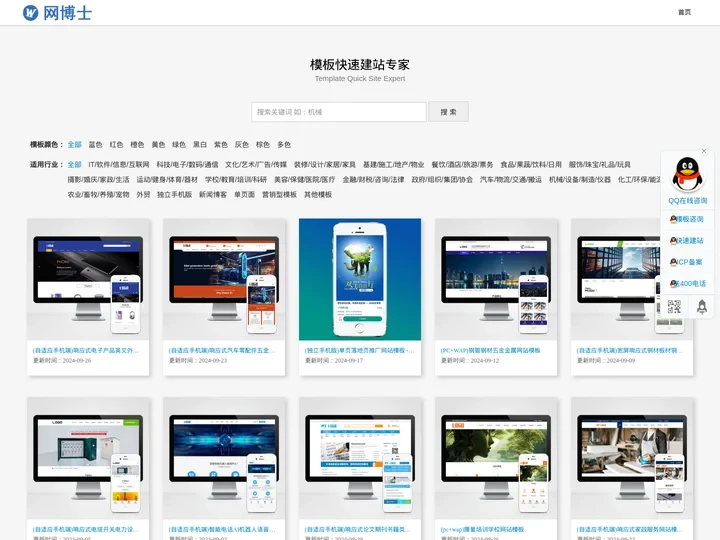
Task: Choose IT/软件/信息/互联网 industry
Action: [x=119, y=164]
